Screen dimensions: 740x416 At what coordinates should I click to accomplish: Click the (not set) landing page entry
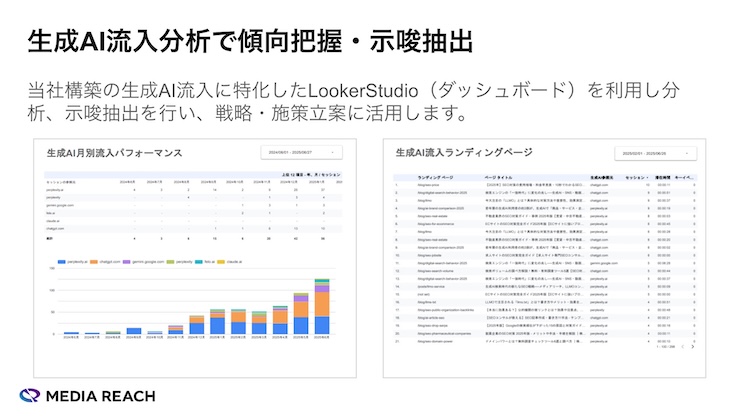pyautogui.click(x=423, y=294)
